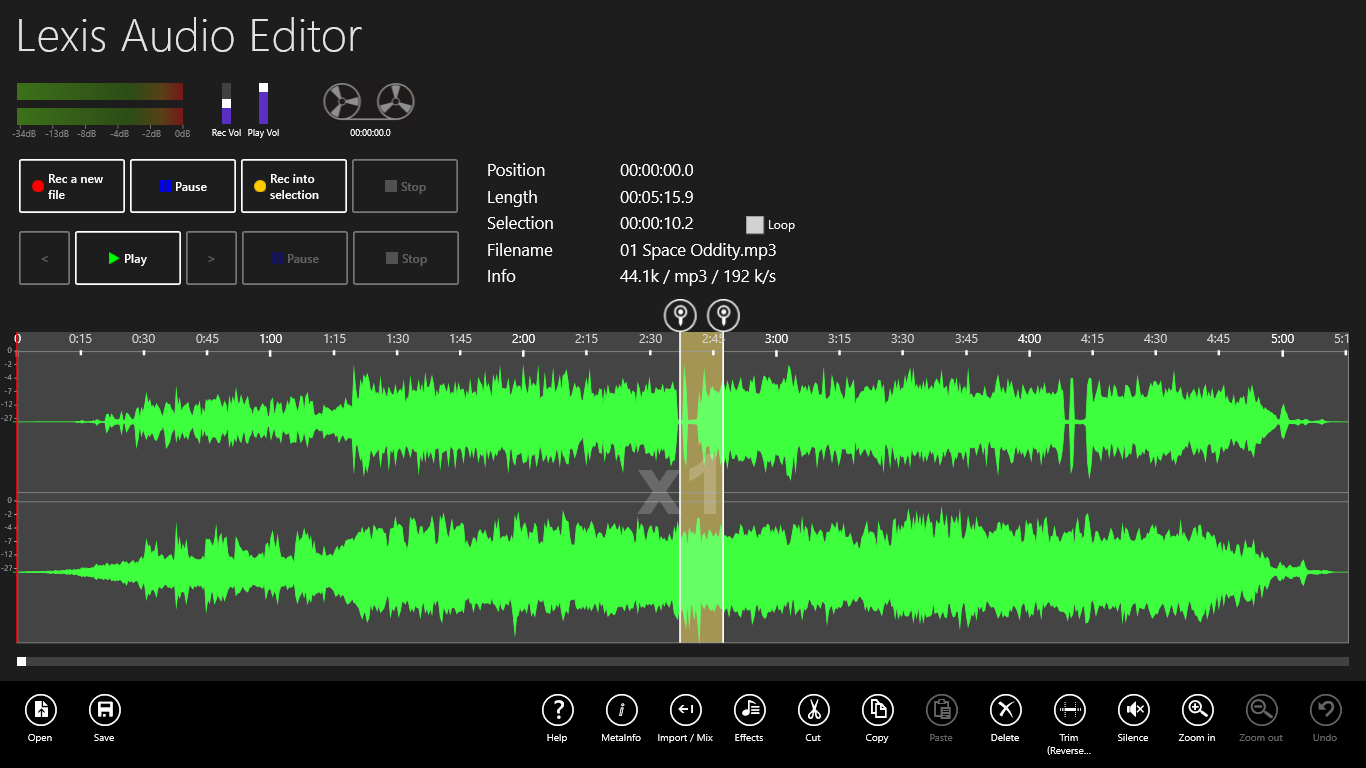The image size is (1366, 768).
Task: Click the 2:00 mark on the time ruler
Action: click(523, 339)
